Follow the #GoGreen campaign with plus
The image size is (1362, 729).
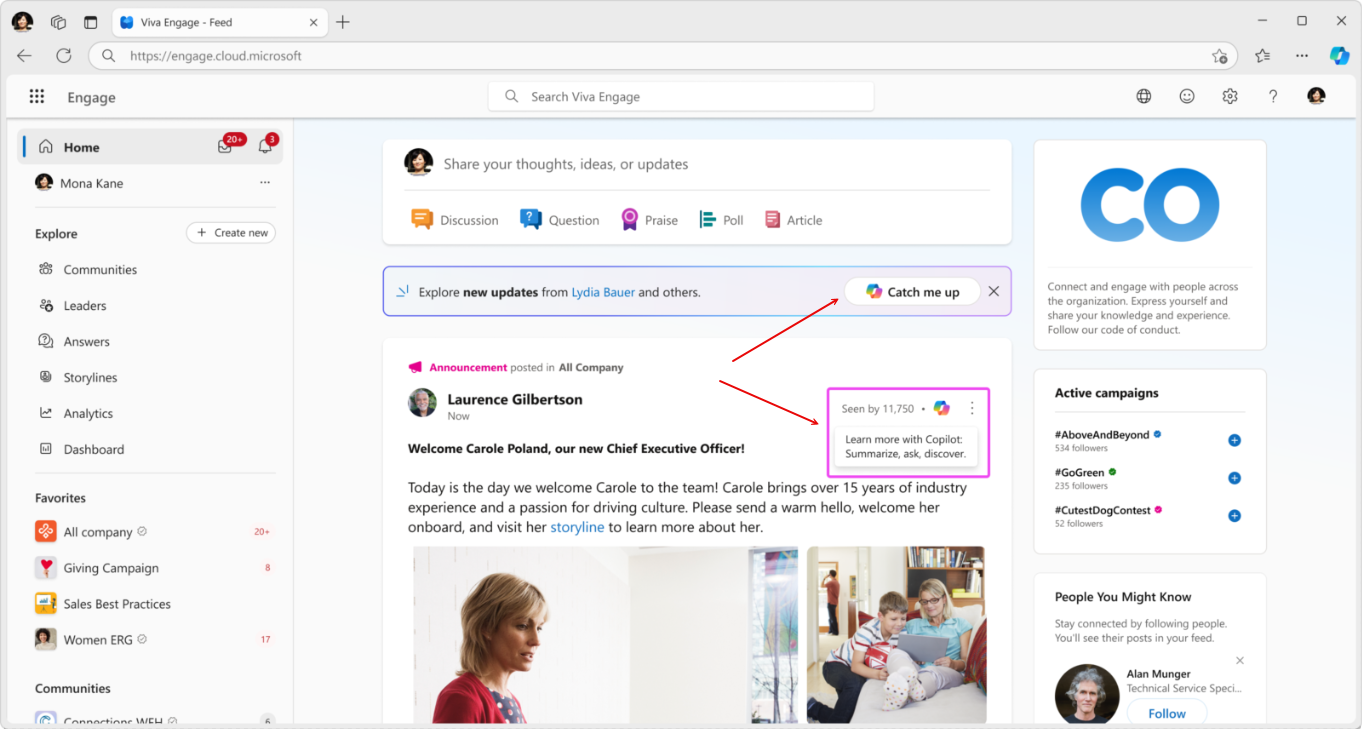pyautogui.click(x=1234, y=478)
